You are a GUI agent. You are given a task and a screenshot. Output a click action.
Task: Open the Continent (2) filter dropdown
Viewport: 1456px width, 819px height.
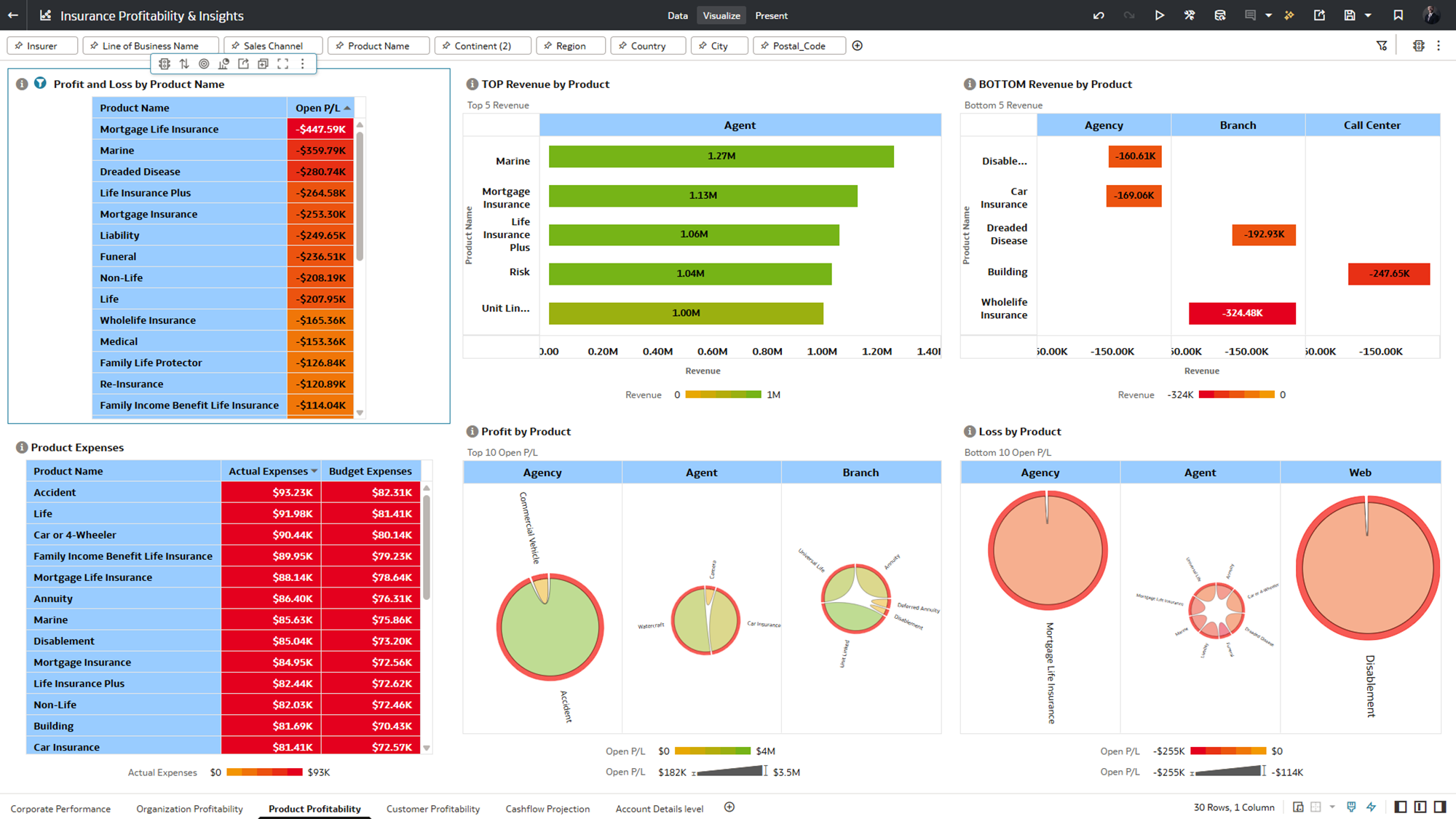tap(483, 46)
